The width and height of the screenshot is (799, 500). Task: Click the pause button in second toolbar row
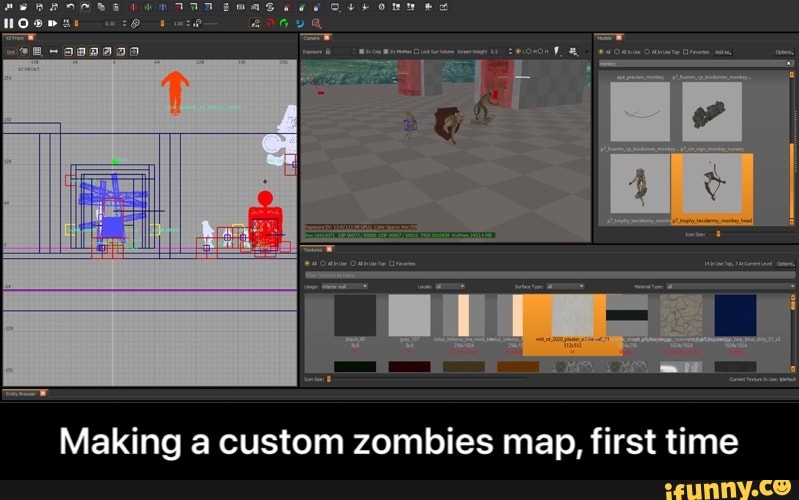tap(9, 23)
